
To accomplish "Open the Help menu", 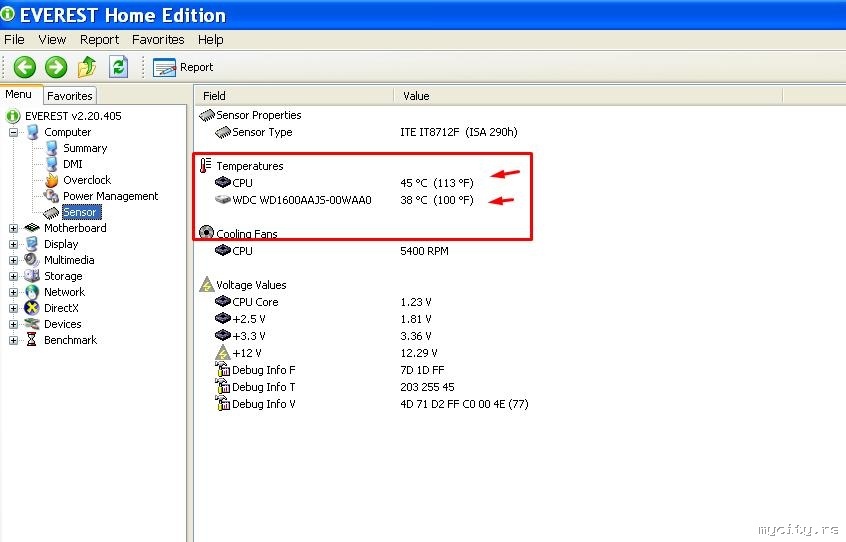I will [x=210, y=39].
